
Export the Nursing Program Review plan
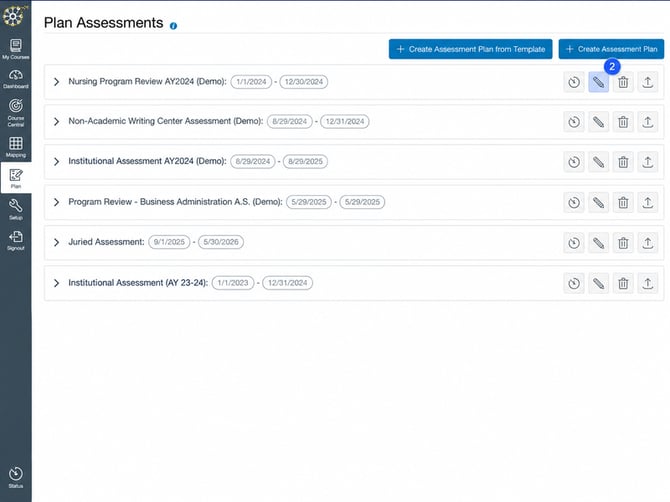pyautogui.click(x=647, y=82)
